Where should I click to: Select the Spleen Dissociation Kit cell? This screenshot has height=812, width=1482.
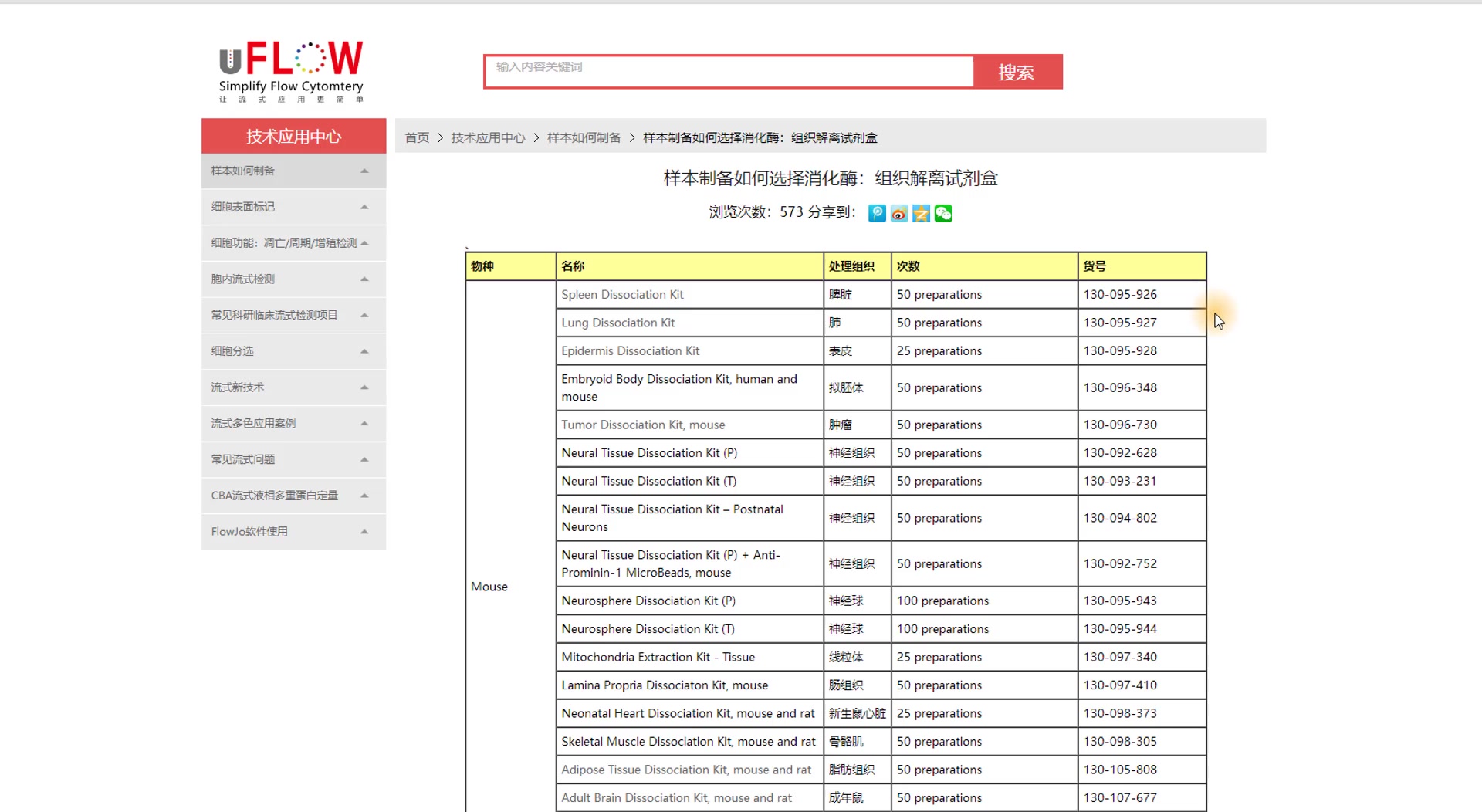[x=689, y=295]
